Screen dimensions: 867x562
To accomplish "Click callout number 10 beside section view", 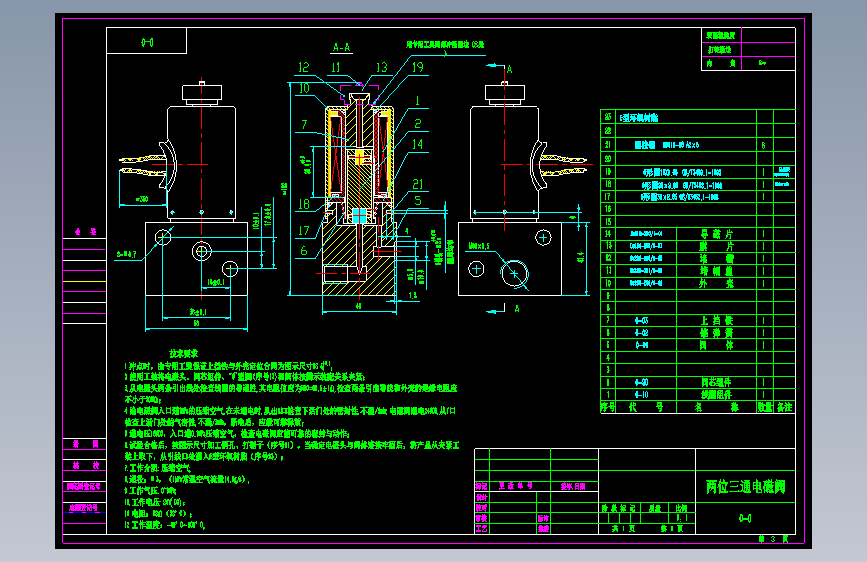I will pyautogui.click(x=304, y=88).
